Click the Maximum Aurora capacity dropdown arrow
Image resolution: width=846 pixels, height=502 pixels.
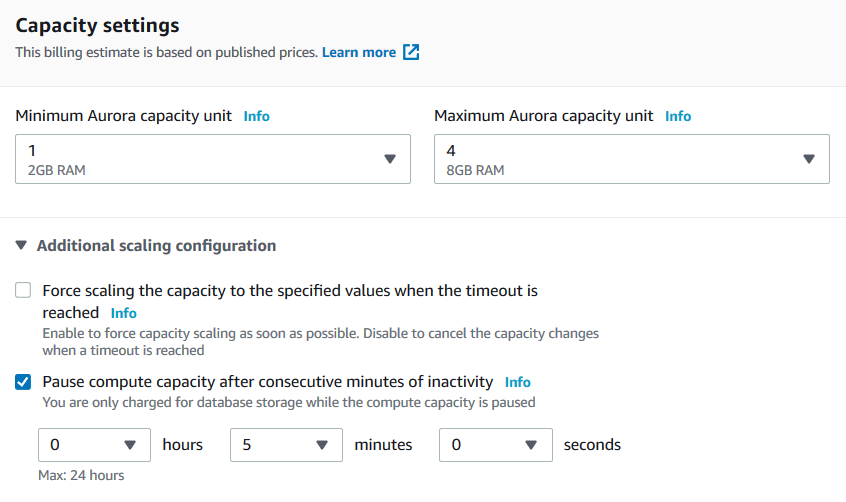coord(810,159)
